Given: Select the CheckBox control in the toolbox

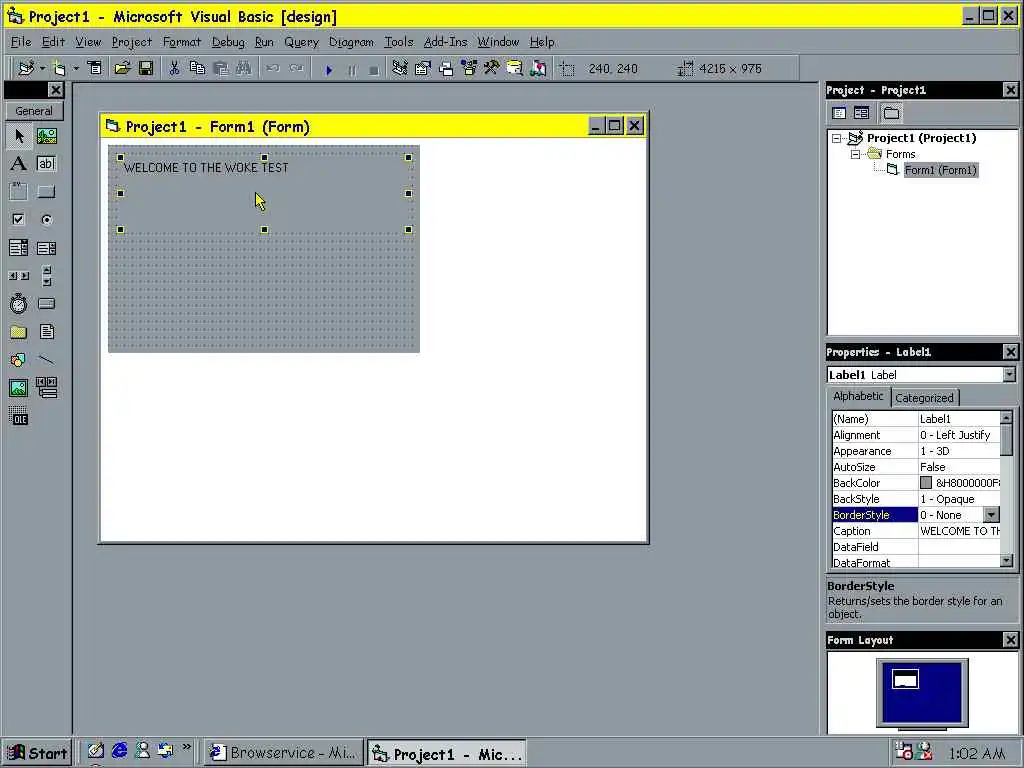Looking at the screenshot, I should click(x=19, y=219).
